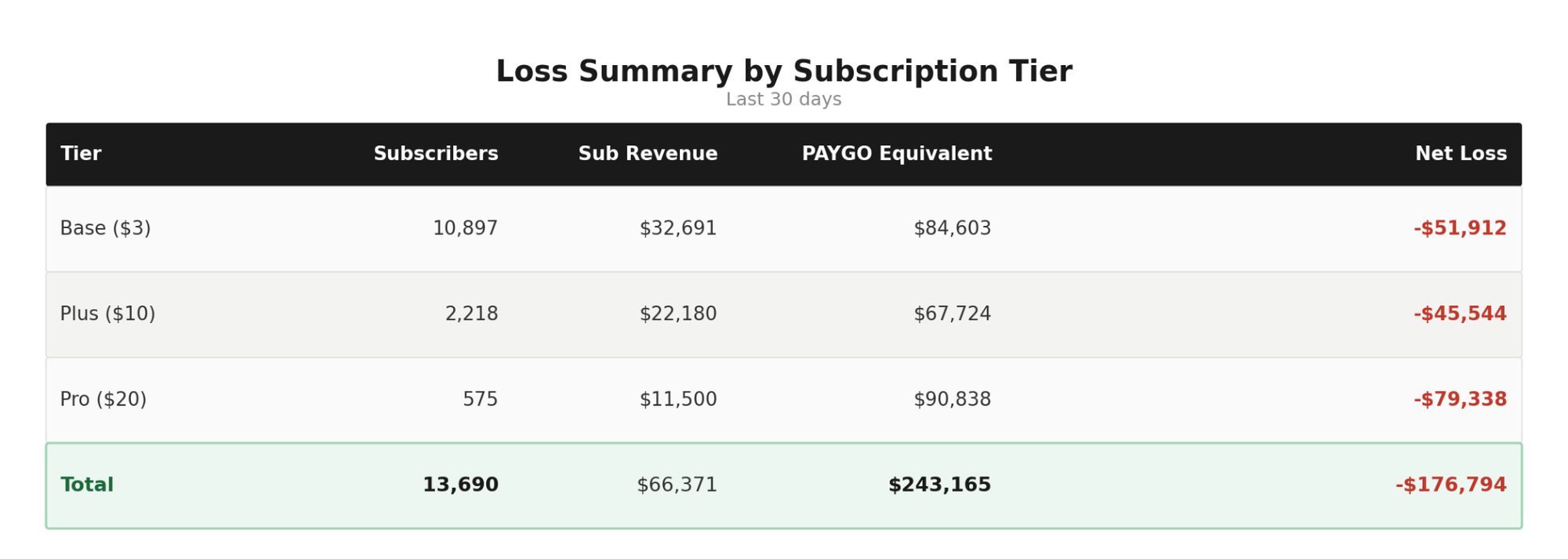
Task: Select the $90,838 PAYGO equivalent cell
Action: (952, 399)
